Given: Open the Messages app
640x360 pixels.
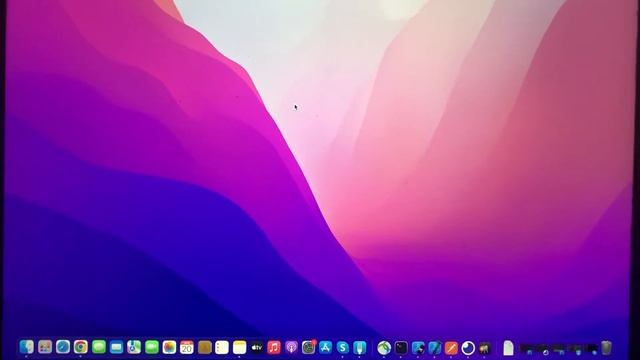Looking at the screenshot, I should pyautogui.click(x=98, y=347).
